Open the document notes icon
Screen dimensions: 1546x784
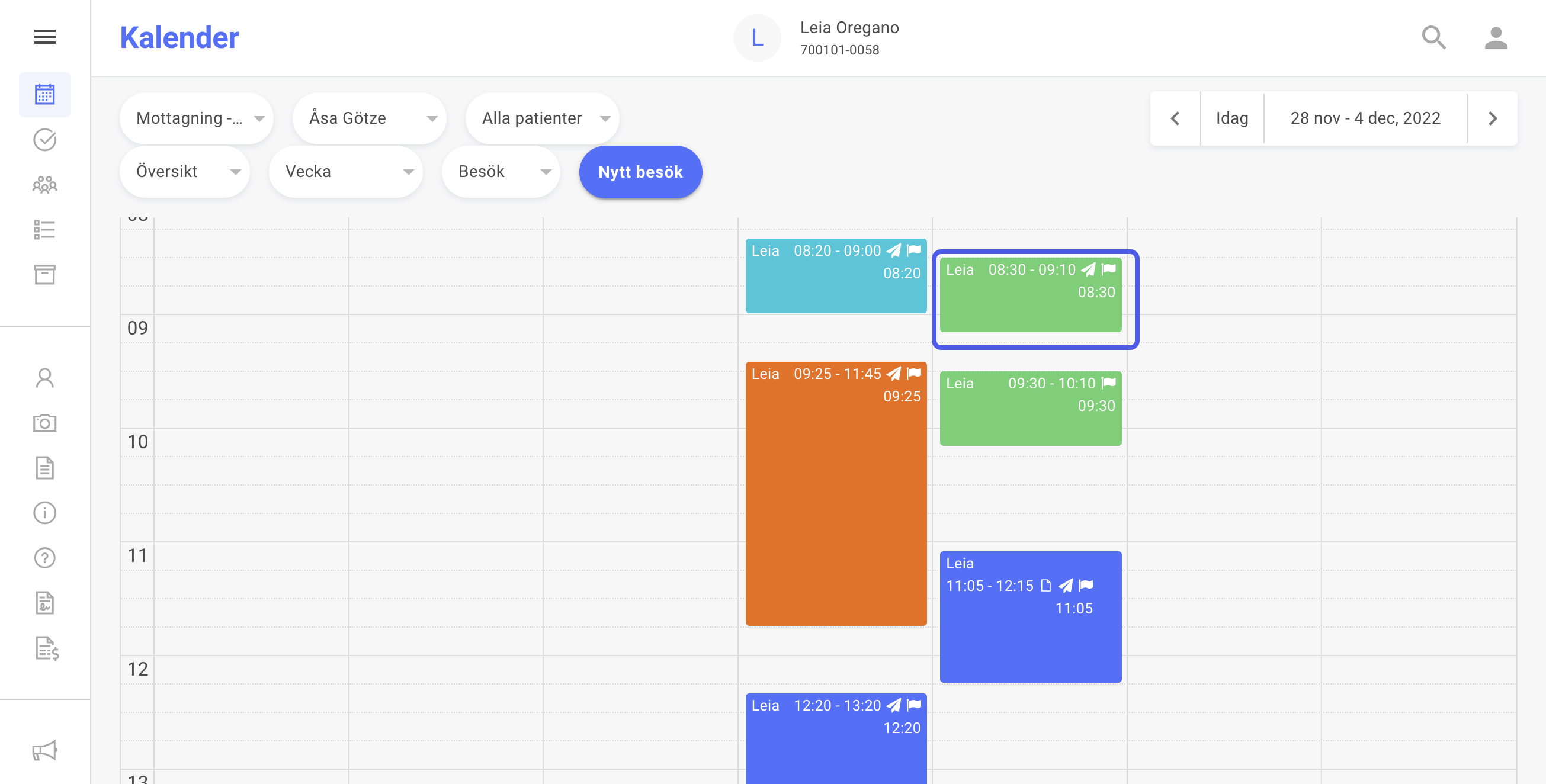click(x=45, y=468)
